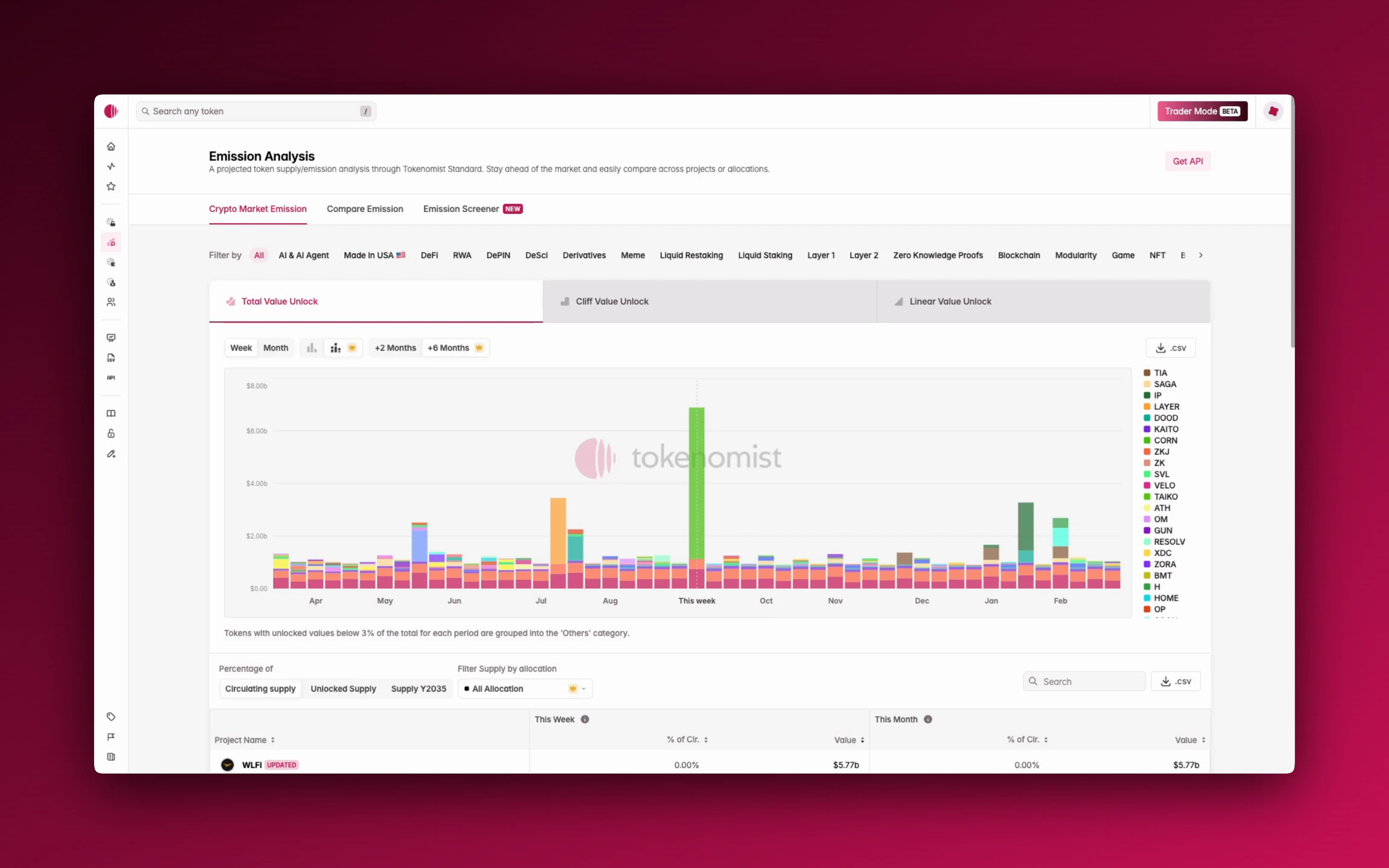Open the CSV export sidebar icon

pos(111,358)
